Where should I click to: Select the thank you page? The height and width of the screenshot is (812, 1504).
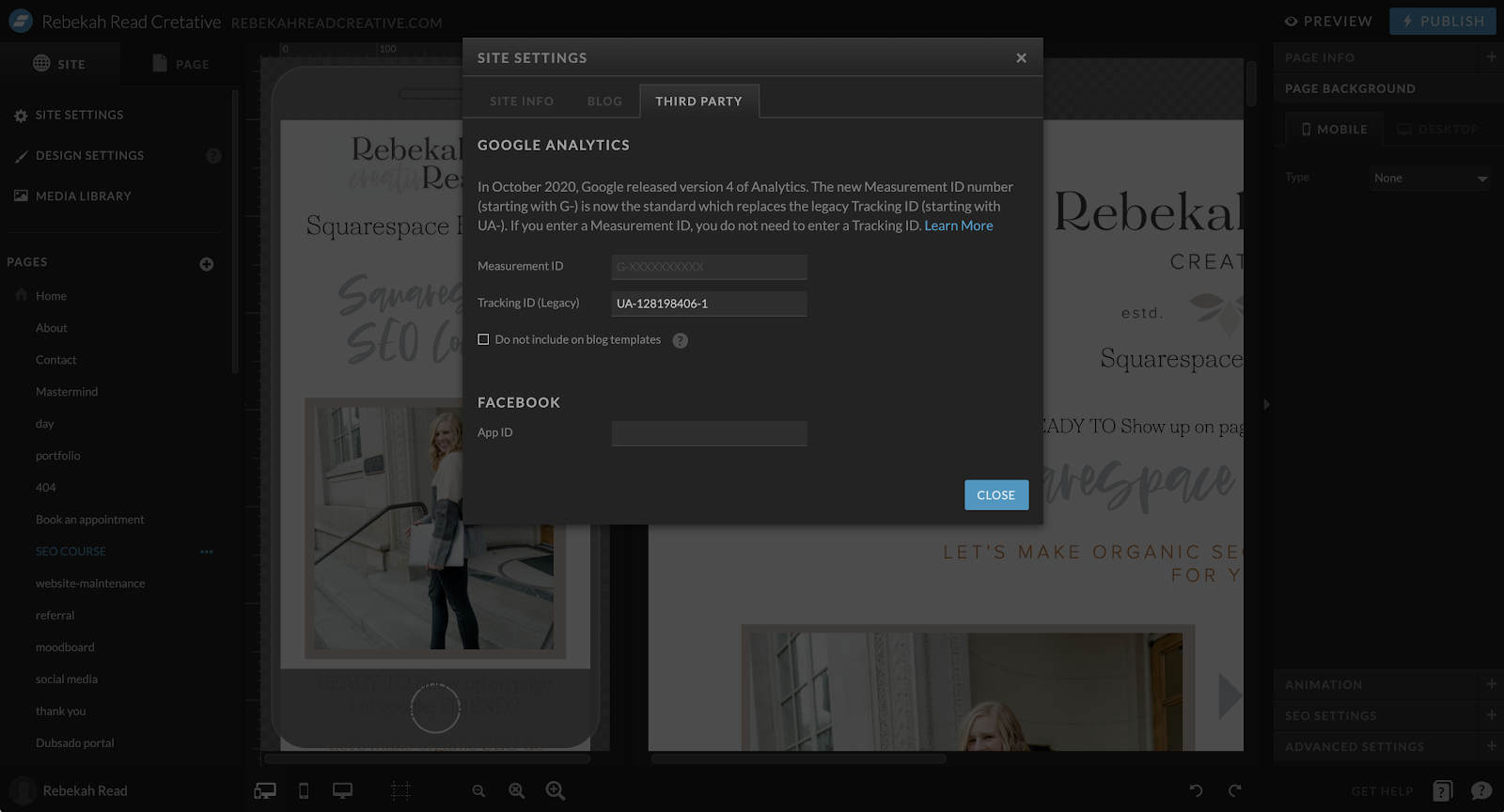coord(60,711)
